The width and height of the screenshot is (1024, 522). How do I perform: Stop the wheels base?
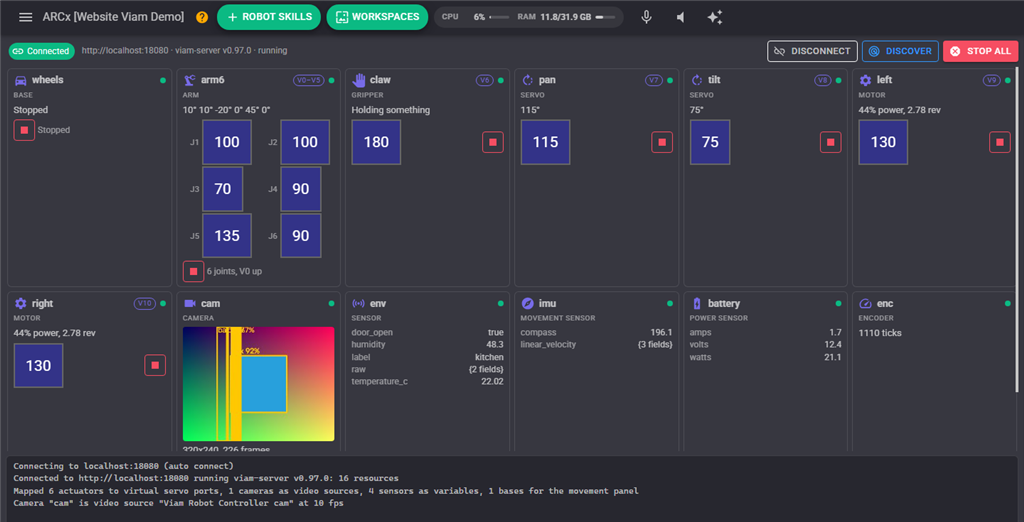coord(24,130)
